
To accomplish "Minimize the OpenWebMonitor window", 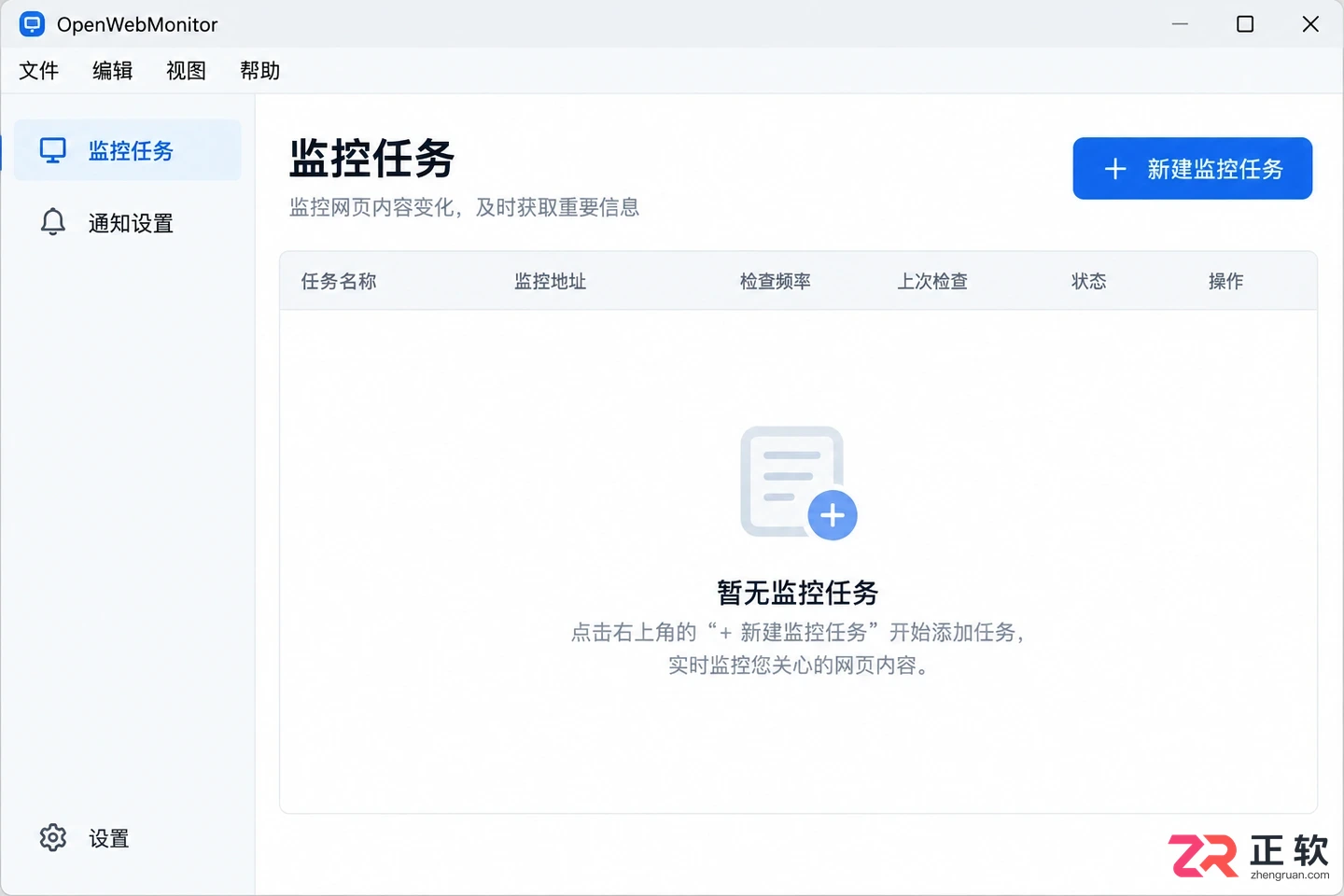I will (x=1180, y=24).
